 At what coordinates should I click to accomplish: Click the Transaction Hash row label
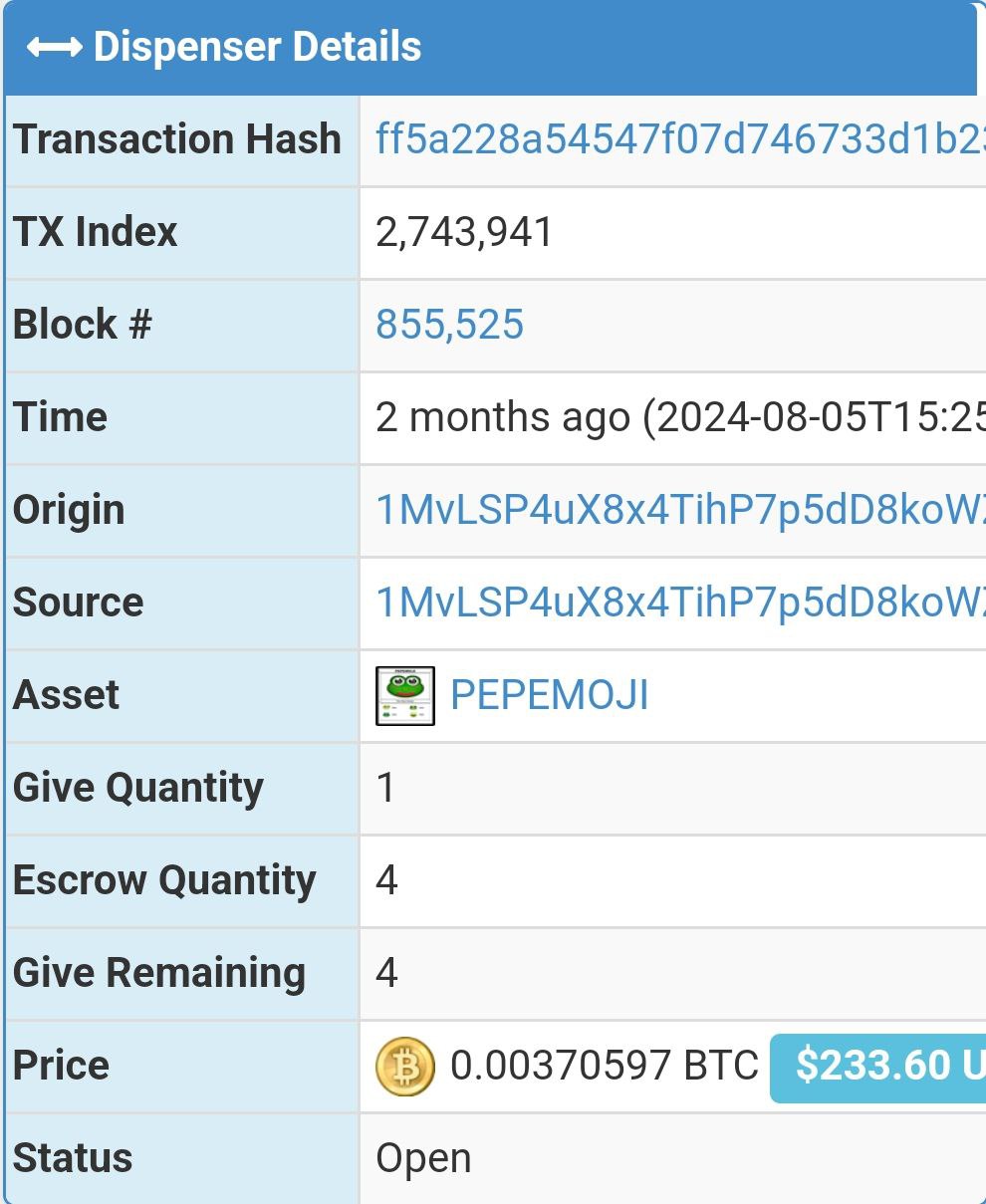177,139
